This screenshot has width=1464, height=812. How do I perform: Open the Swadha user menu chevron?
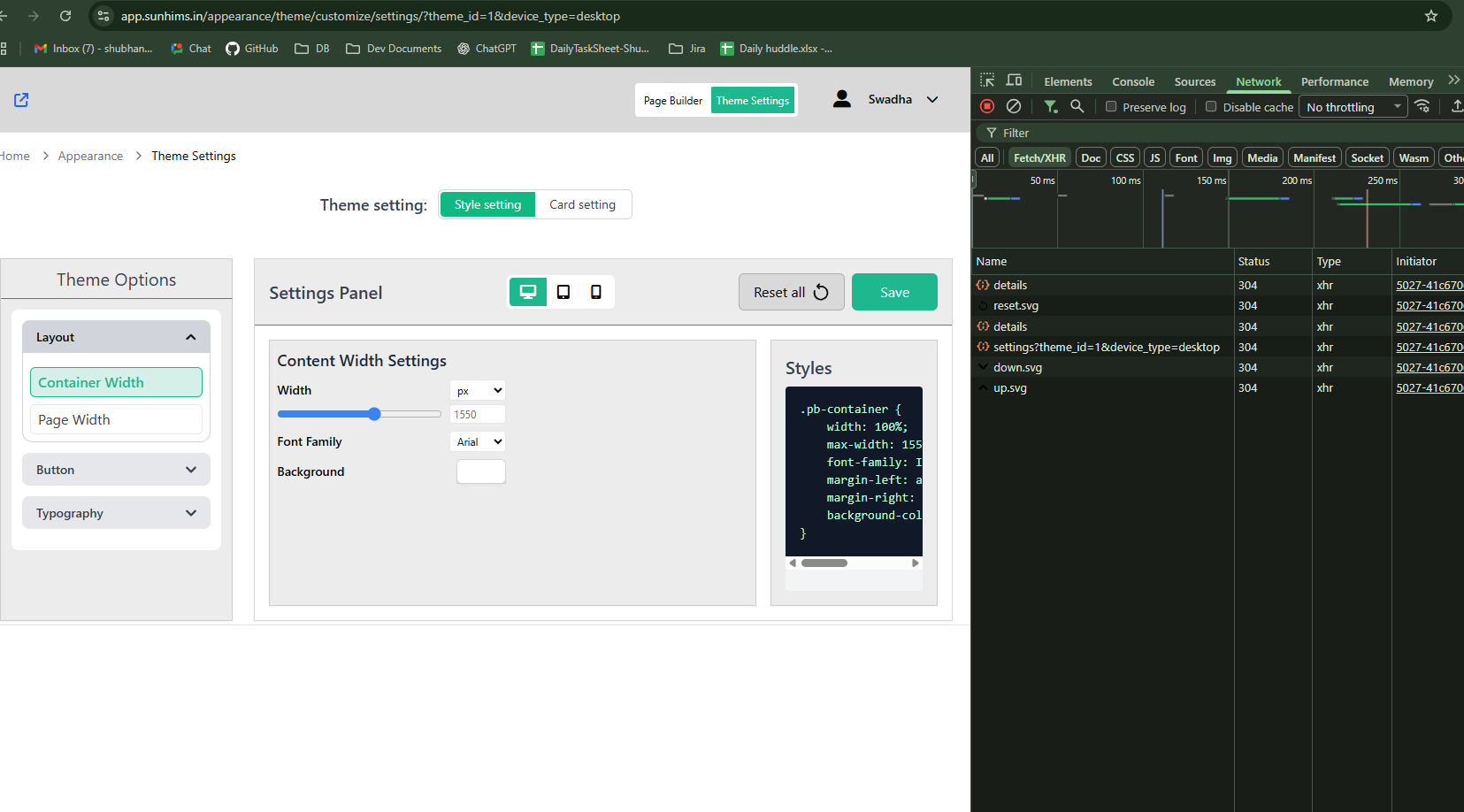point(932,99)
